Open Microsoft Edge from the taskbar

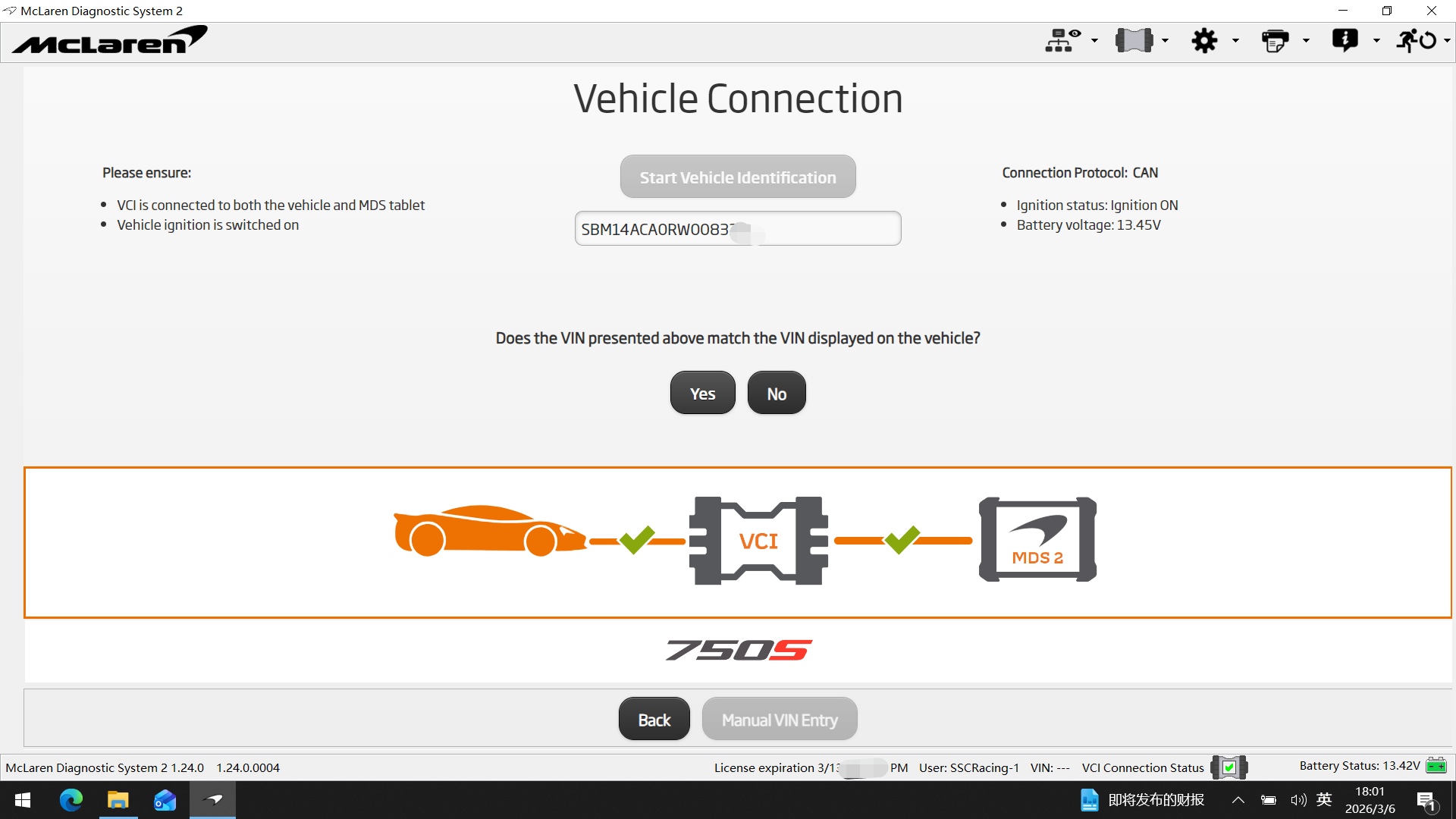(x=71, y=800)
